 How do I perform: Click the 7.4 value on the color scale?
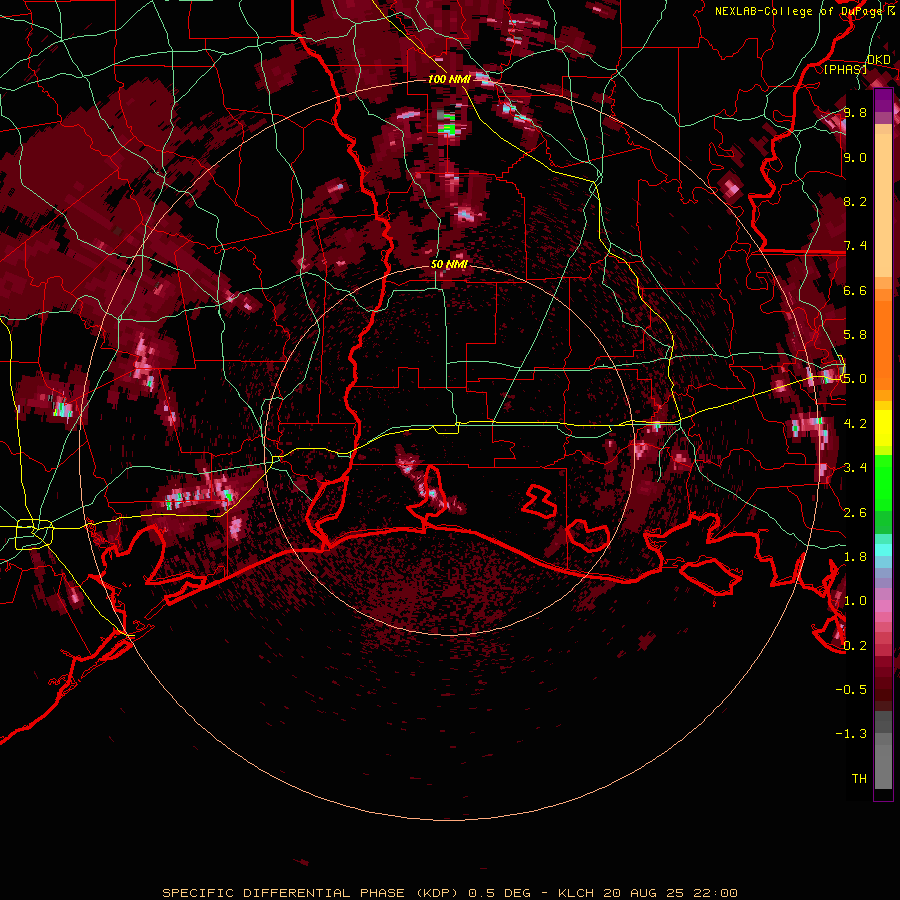[855, 246]
